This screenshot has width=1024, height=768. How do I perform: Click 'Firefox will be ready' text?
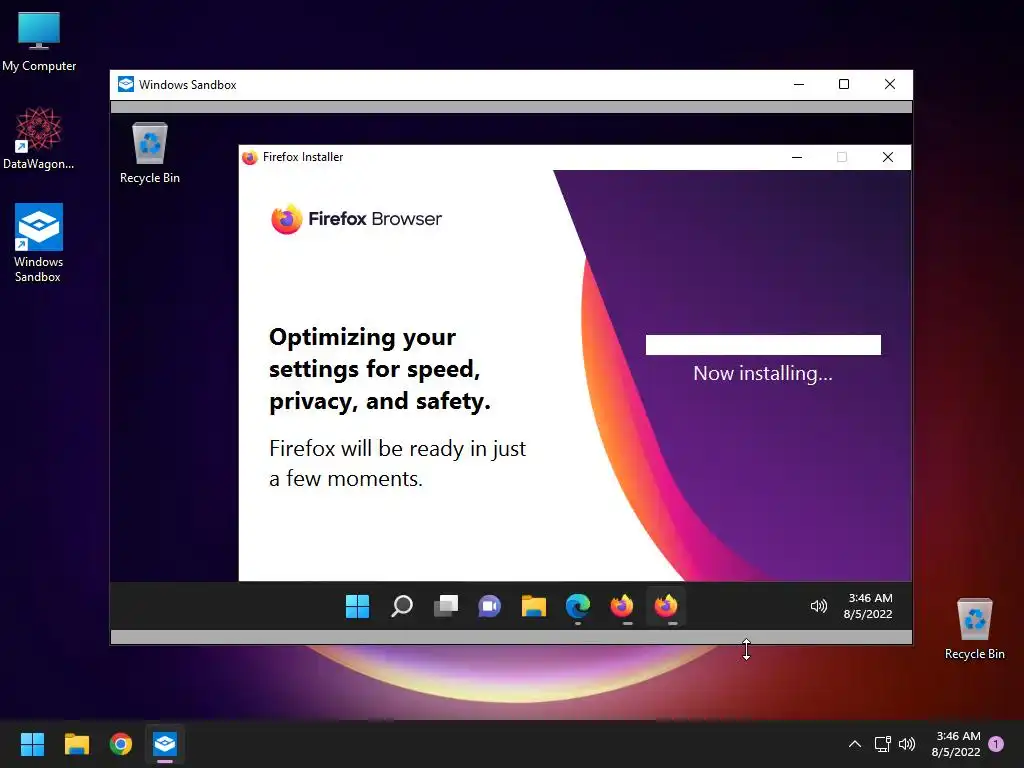pos(397,463)
